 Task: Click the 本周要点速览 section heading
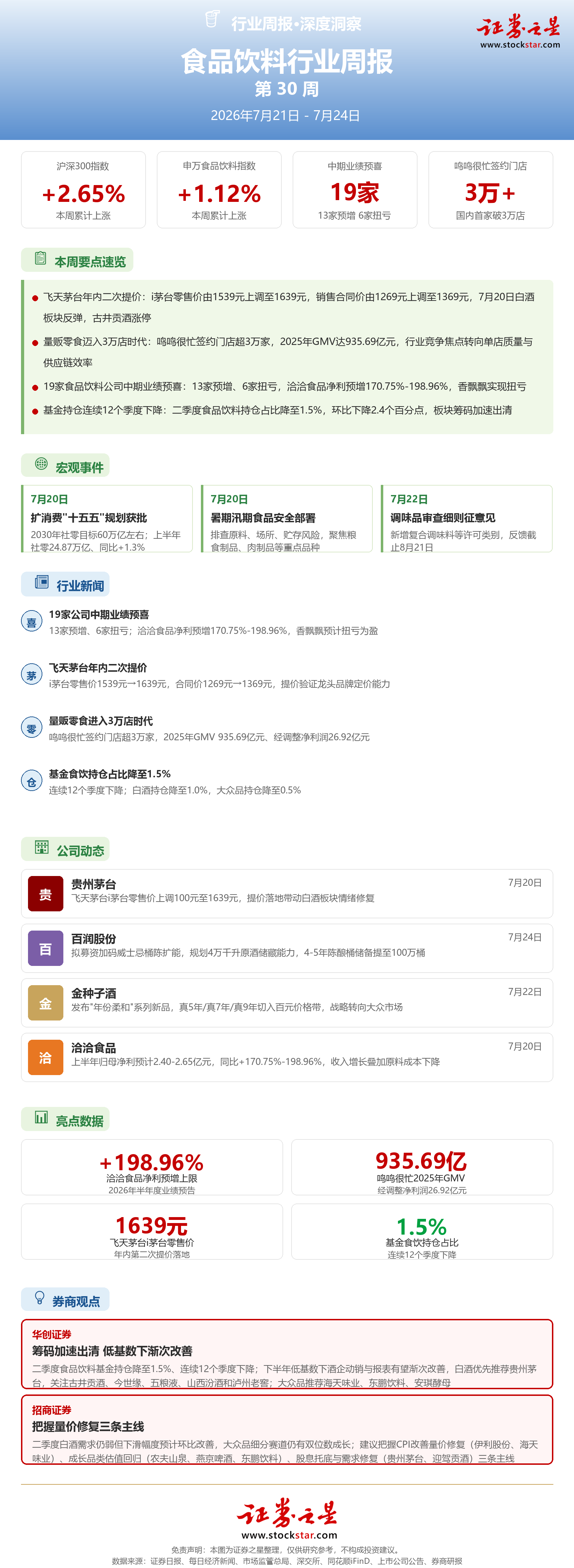coord(90,262)
